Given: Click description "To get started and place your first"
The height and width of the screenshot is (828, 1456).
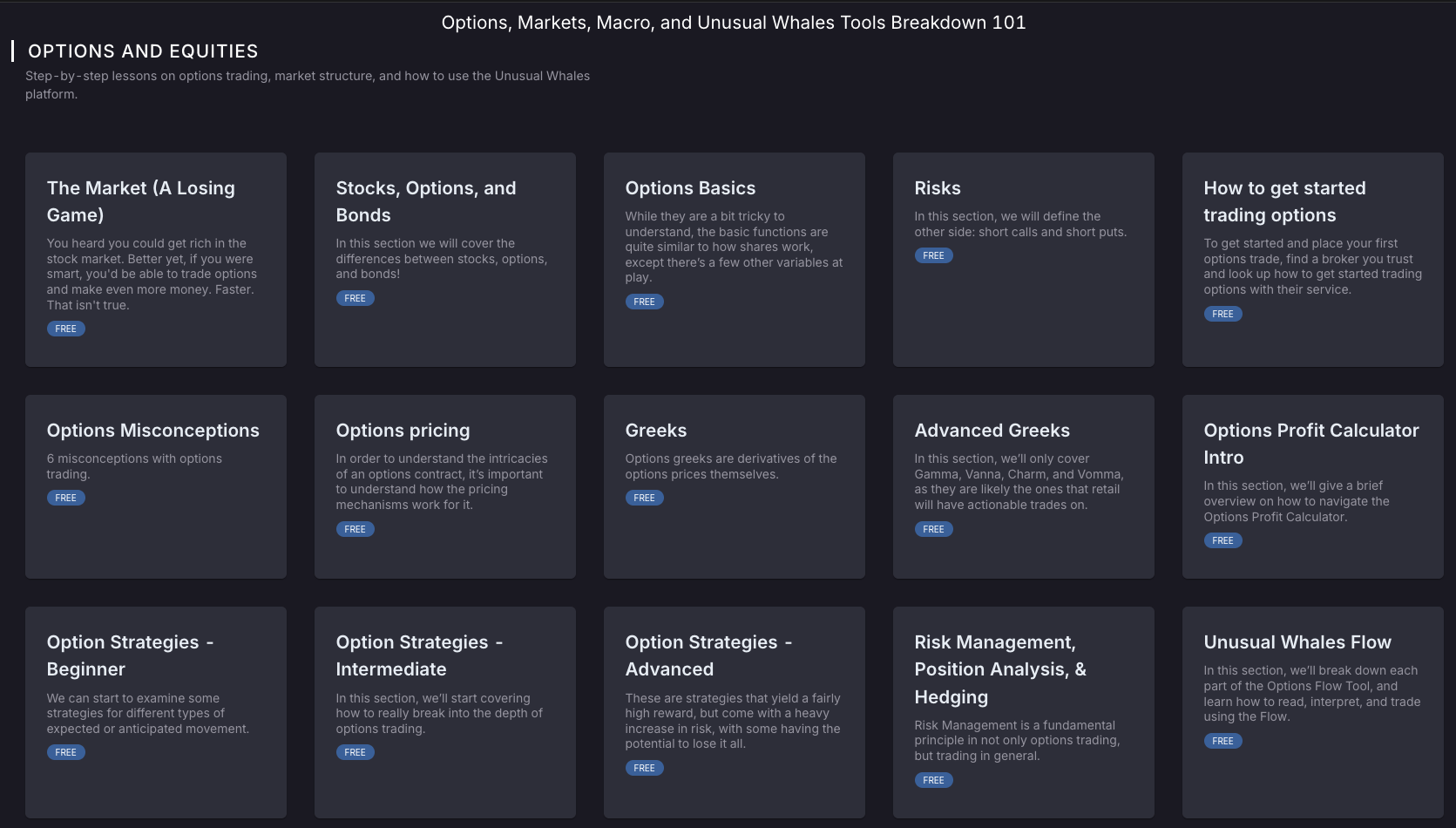Looking at the screenshot, I should (1313, 267).
